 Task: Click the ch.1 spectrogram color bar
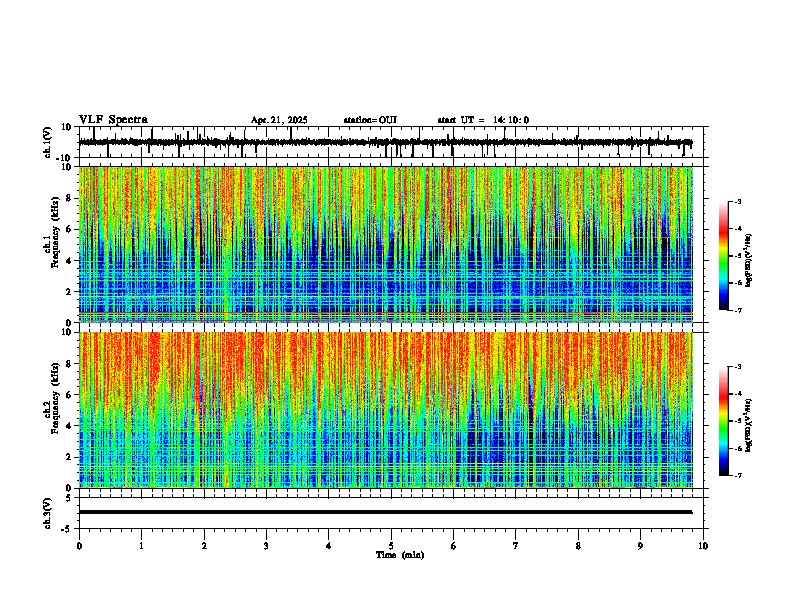[x=724, y=256]
